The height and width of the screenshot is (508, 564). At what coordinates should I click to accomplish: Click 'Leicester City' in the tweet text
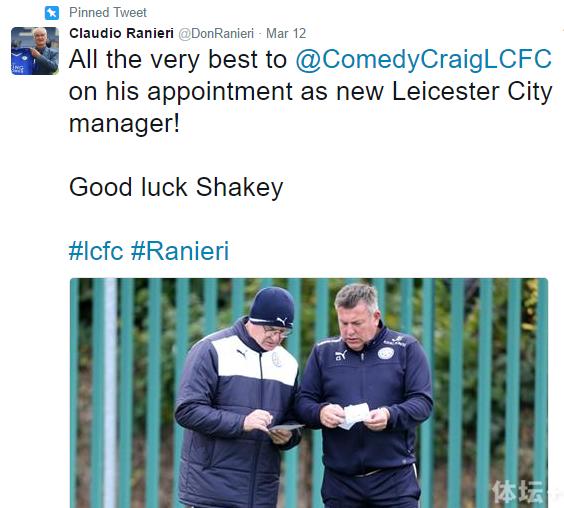coord(472,91)
